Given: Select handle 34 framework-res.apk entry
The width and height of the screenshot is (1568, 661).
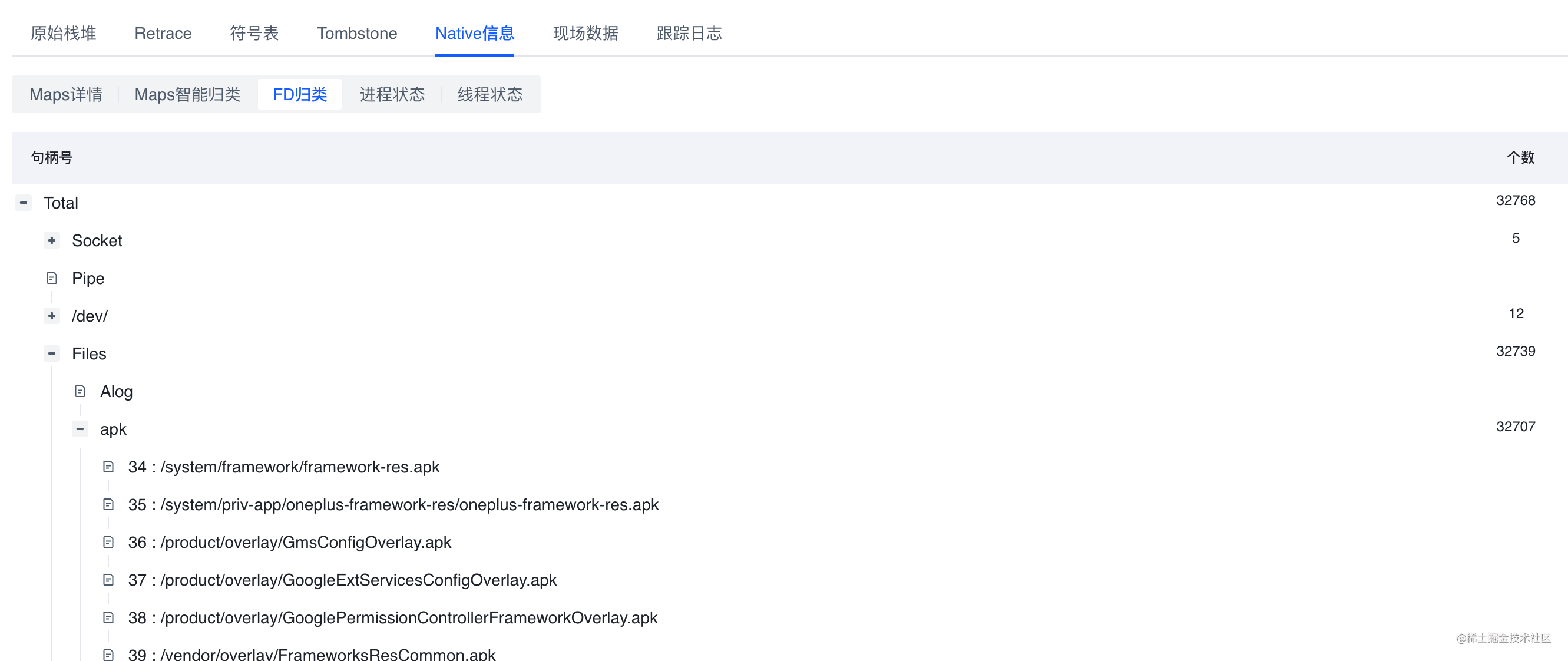Looking at the screenshot, I should [284, 467].
